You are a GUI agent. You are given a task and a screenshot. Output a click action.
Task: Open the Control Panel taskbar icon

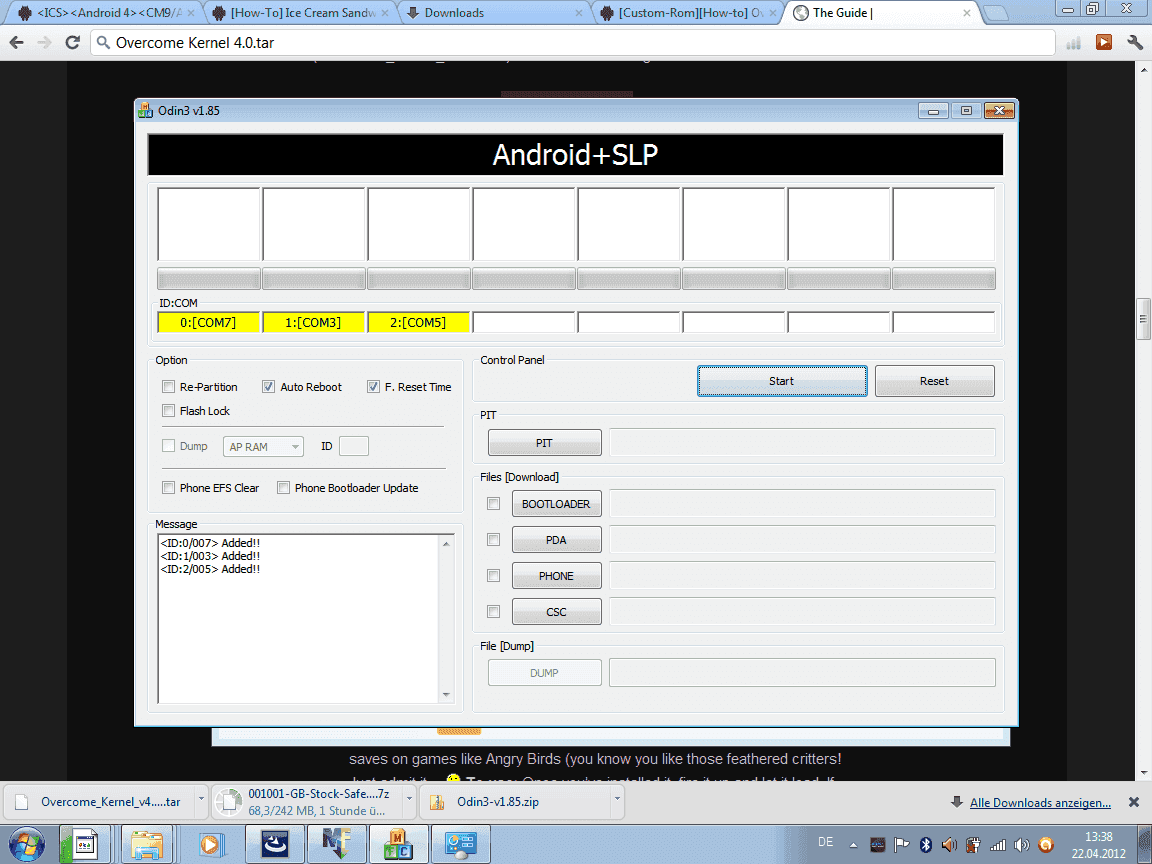click(x=461, y=844)
